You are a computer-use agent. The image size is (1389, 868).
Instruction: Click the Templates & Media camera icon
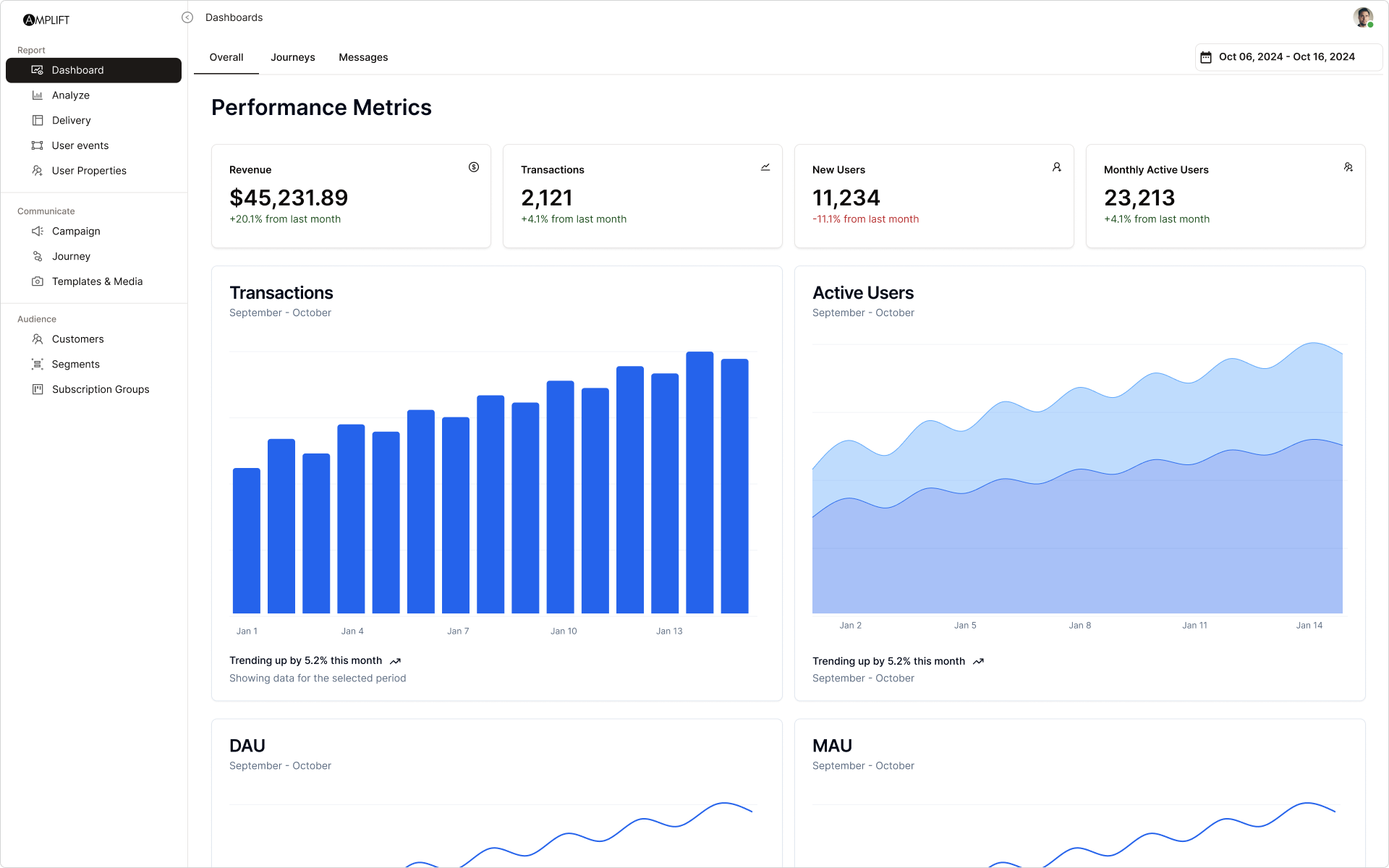38,281
